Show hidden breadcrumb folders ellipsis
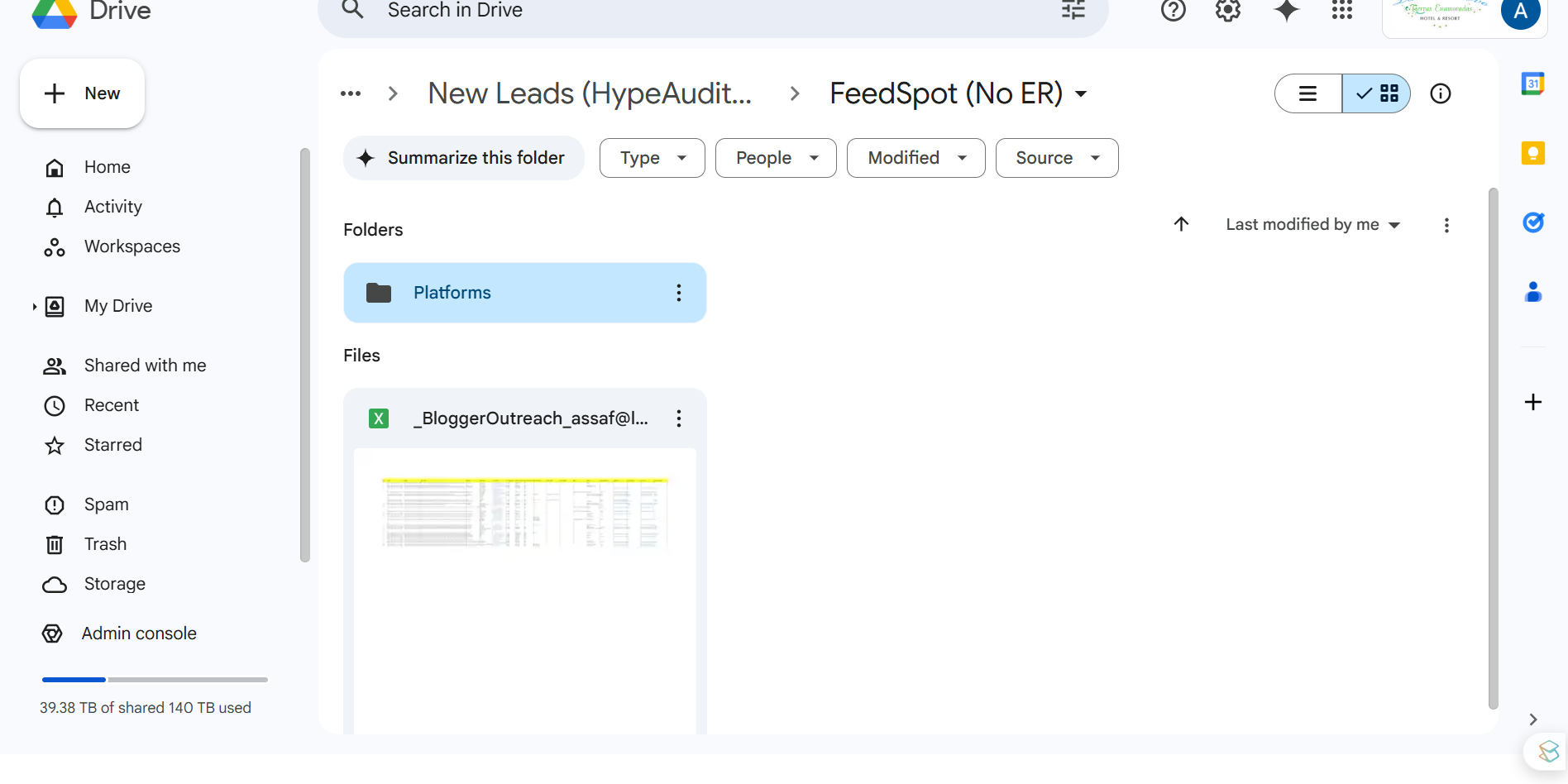The width and height of the screenshot is (1568, 784). tap(351, 93)
